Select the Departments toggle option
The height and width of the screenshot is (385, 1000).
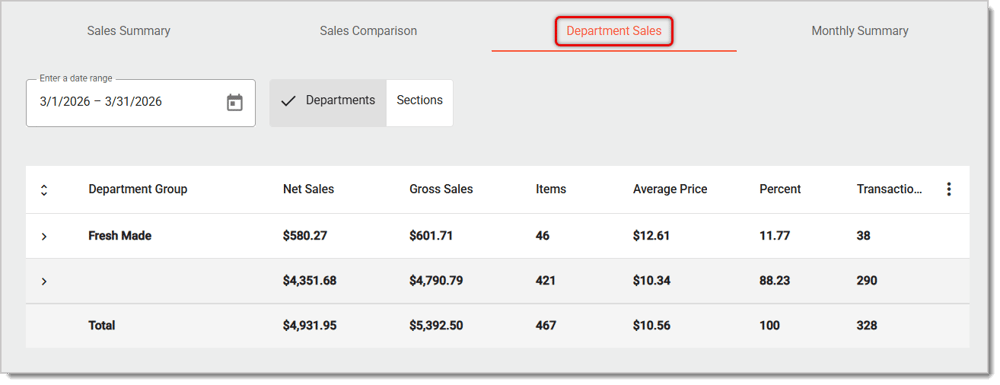(x=328, y=103)
